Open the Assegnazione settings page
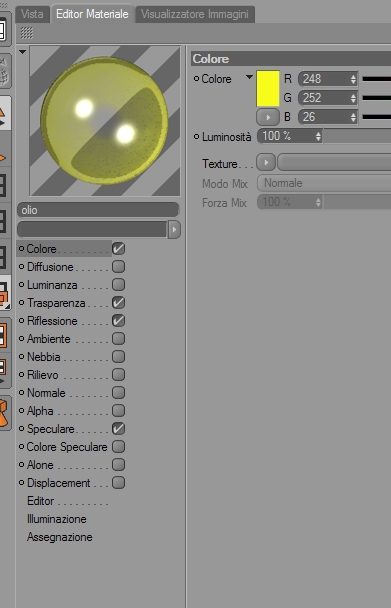This screenshot has width=391, height=608. tap(60, 537)
